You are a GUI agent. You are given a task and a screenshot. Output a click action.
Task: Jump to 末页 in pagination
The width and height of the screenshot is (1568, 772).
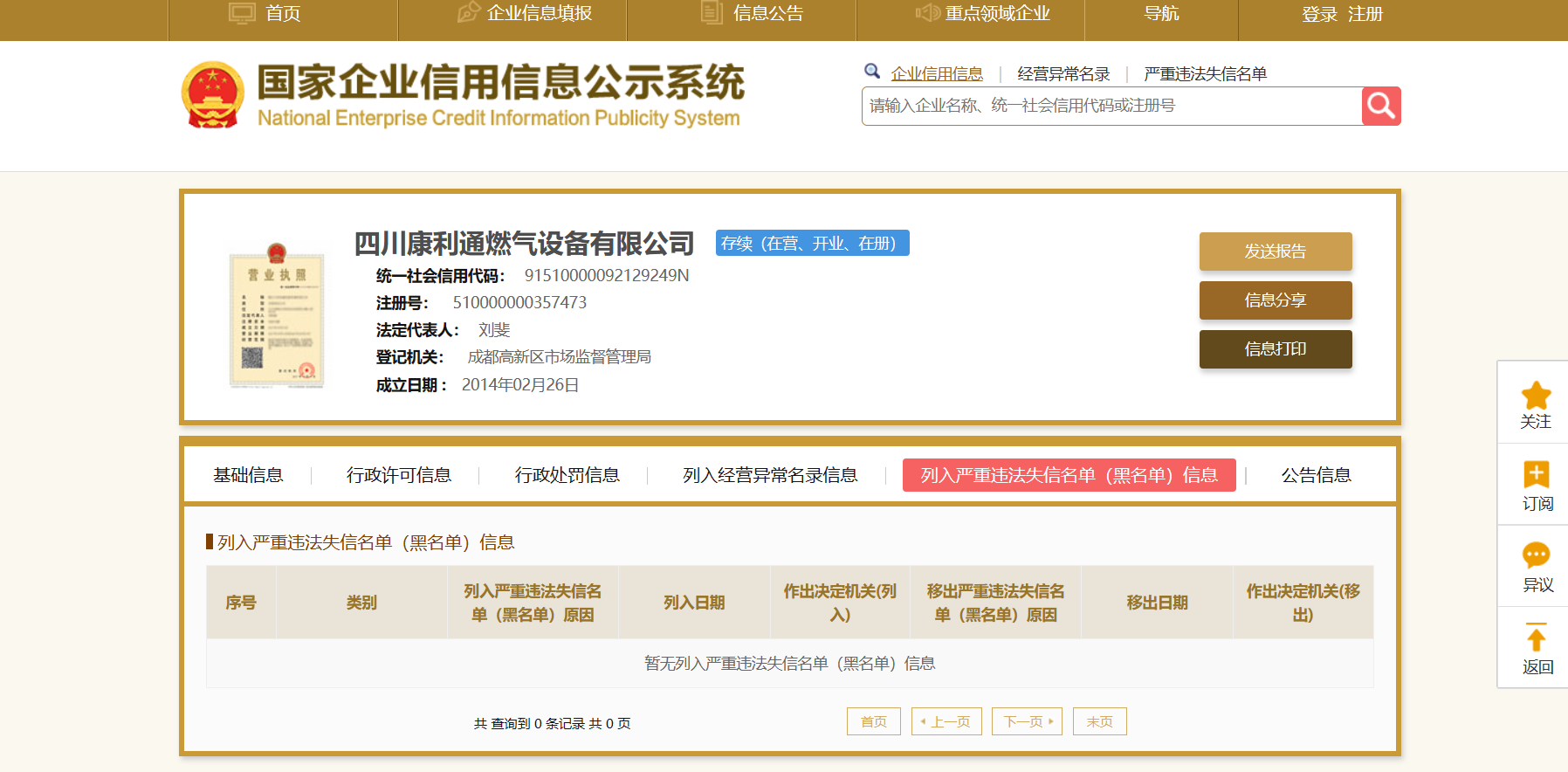[1100, 721]
